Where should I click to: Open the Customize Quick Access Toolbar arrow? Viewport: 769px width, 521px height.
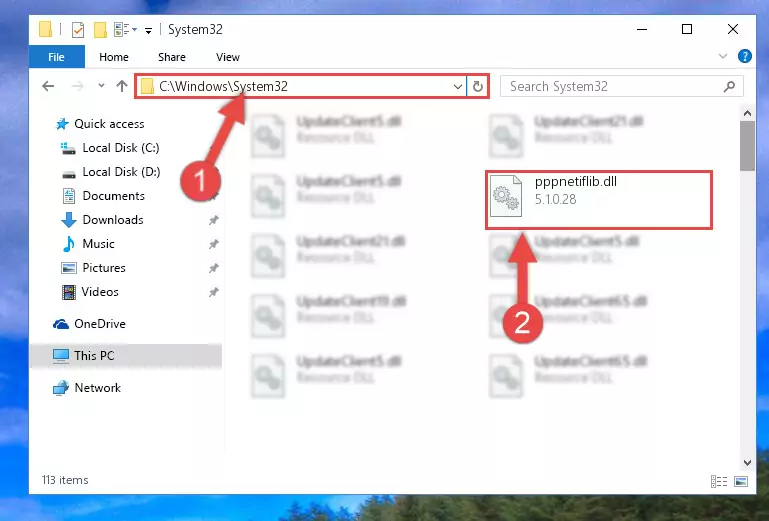pos(148,31)
